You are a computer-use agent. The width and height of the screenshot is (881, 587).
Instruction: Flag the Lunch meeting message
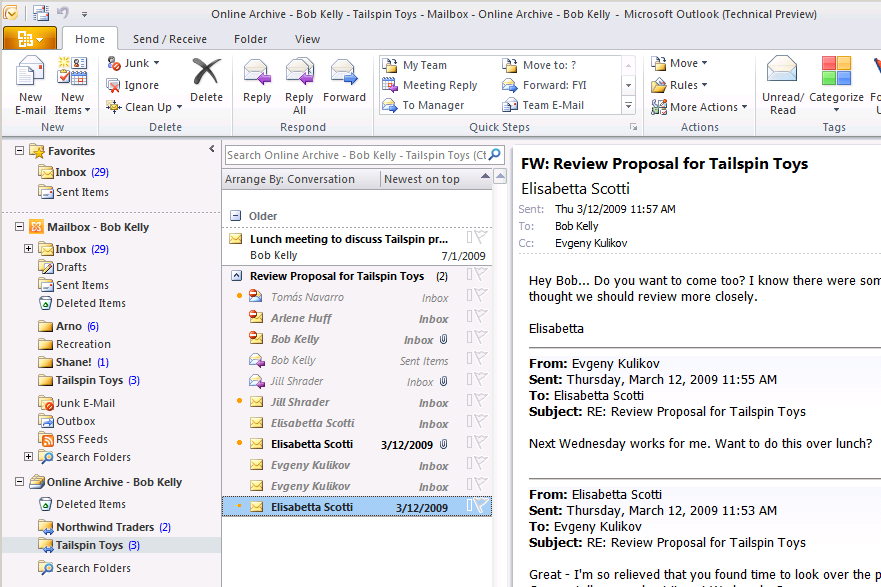[x=481, y=236]
